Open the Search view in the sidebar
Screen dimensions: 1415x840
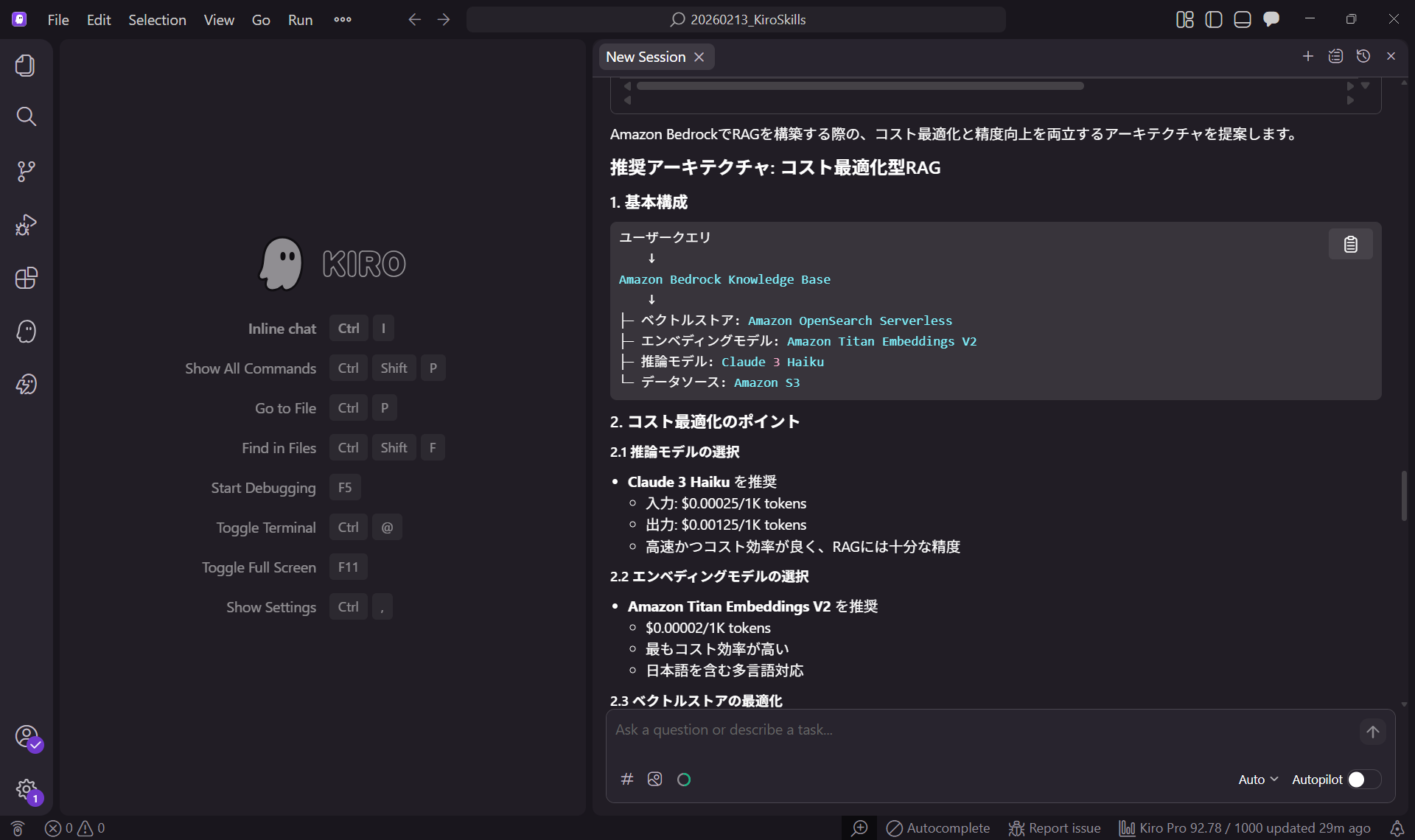(26, 116)
